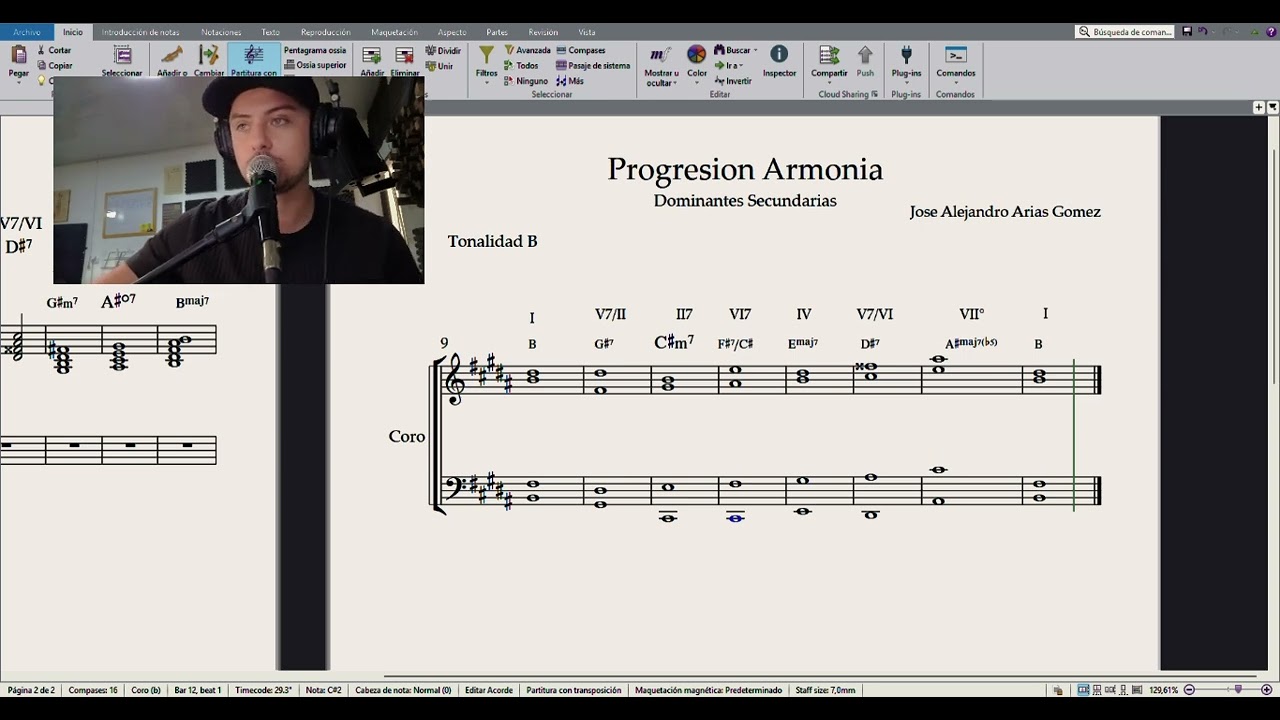
Task: Click Pentagrama ossia option
Action: 315,50
